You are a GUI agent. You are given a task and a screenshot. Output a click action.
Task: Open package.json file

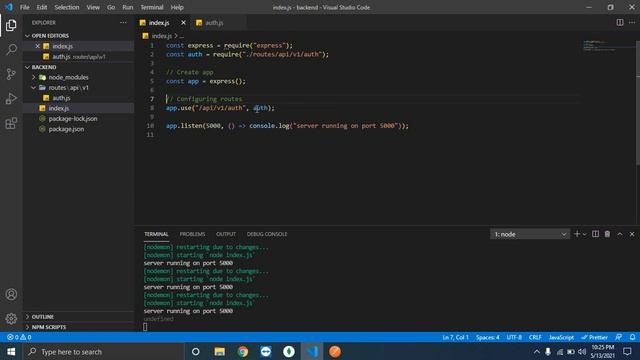66,129
